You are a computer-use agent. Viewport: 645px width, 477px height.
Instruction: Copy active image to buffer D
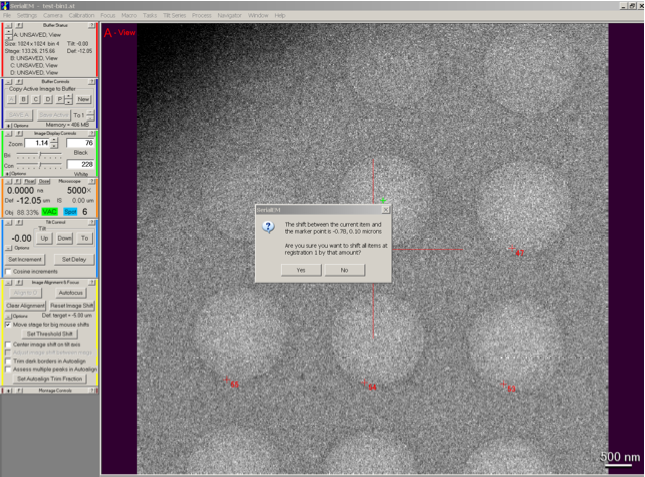(47, 99)
